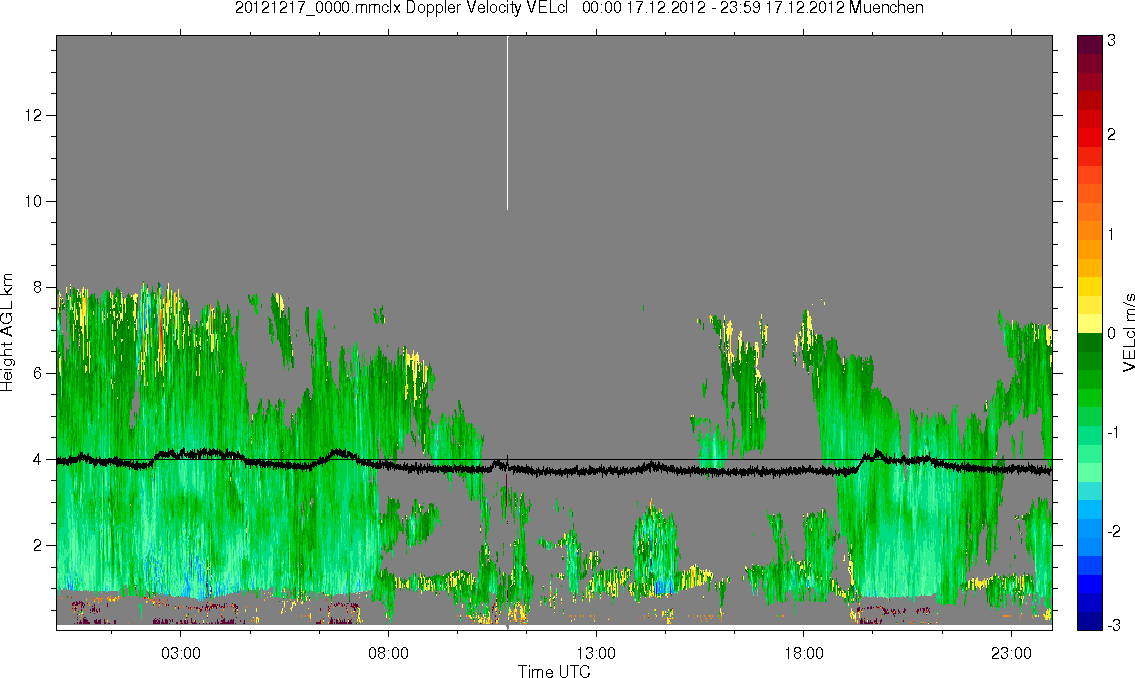Pick the pale yellow colorbar segment above 0
Screen dimensions: 1135x678
(x=1089, y=323)
